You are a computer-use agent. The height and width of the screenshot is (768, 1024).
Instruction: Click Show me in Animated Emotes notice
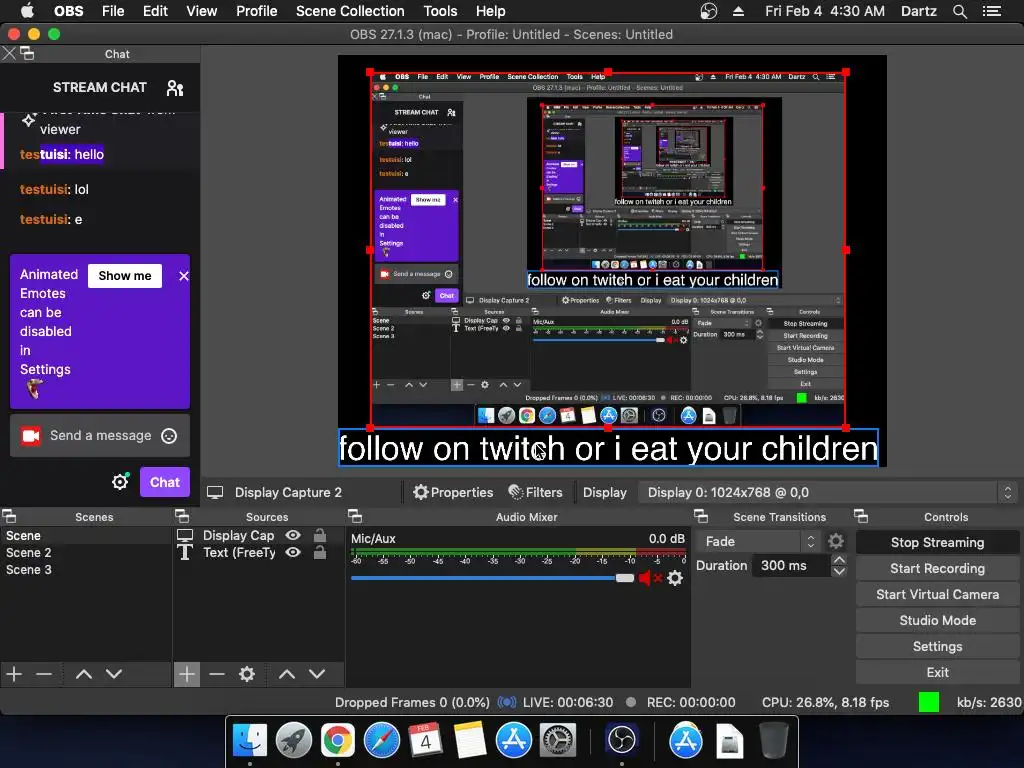(x=125, y=276)
